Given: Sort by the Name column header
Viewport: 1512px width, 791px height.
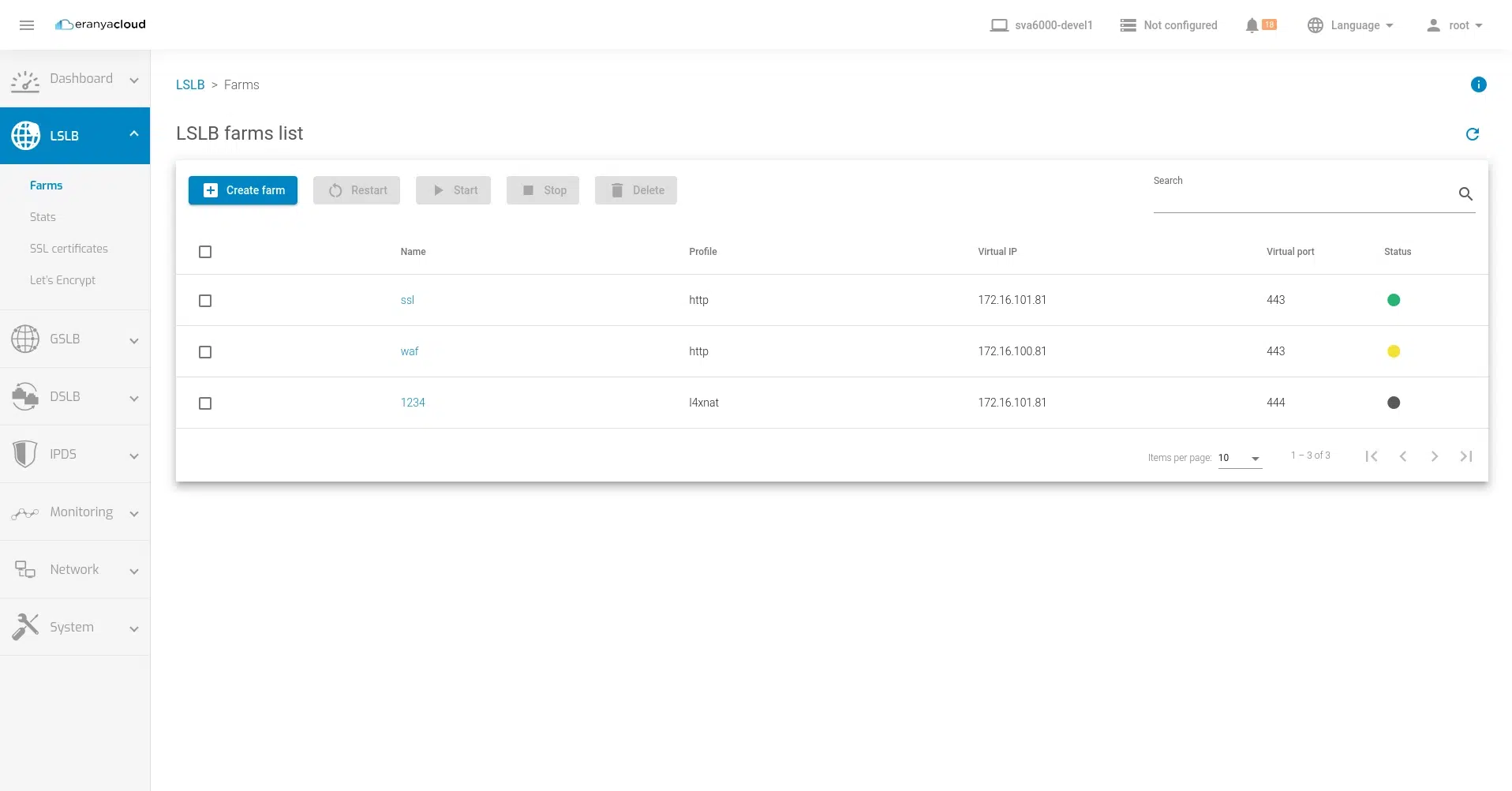Looking at the screenshot, I should tap(413, 252).
